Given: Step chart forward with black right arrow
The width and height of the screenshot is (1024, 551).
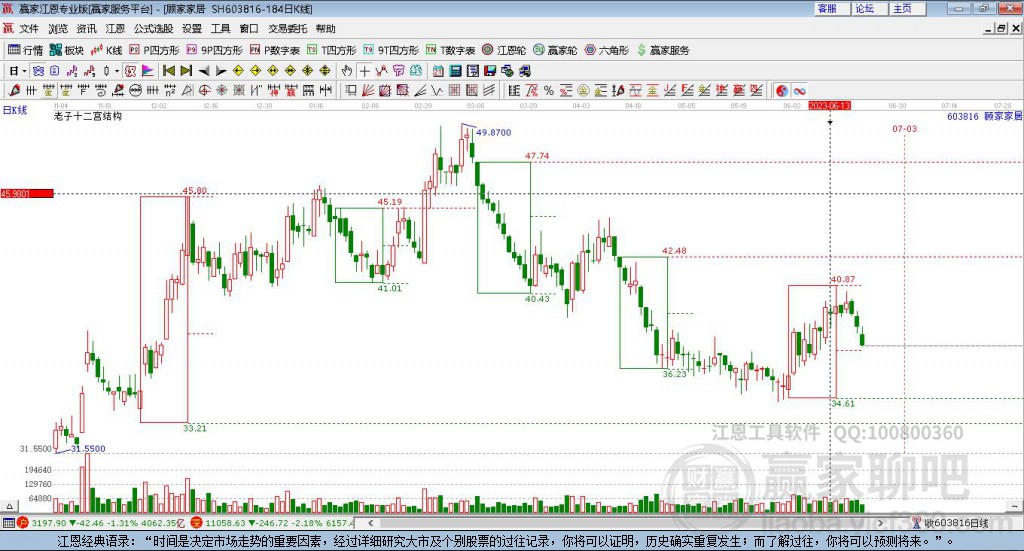Looking at the screenshot, I should [221, 71].
